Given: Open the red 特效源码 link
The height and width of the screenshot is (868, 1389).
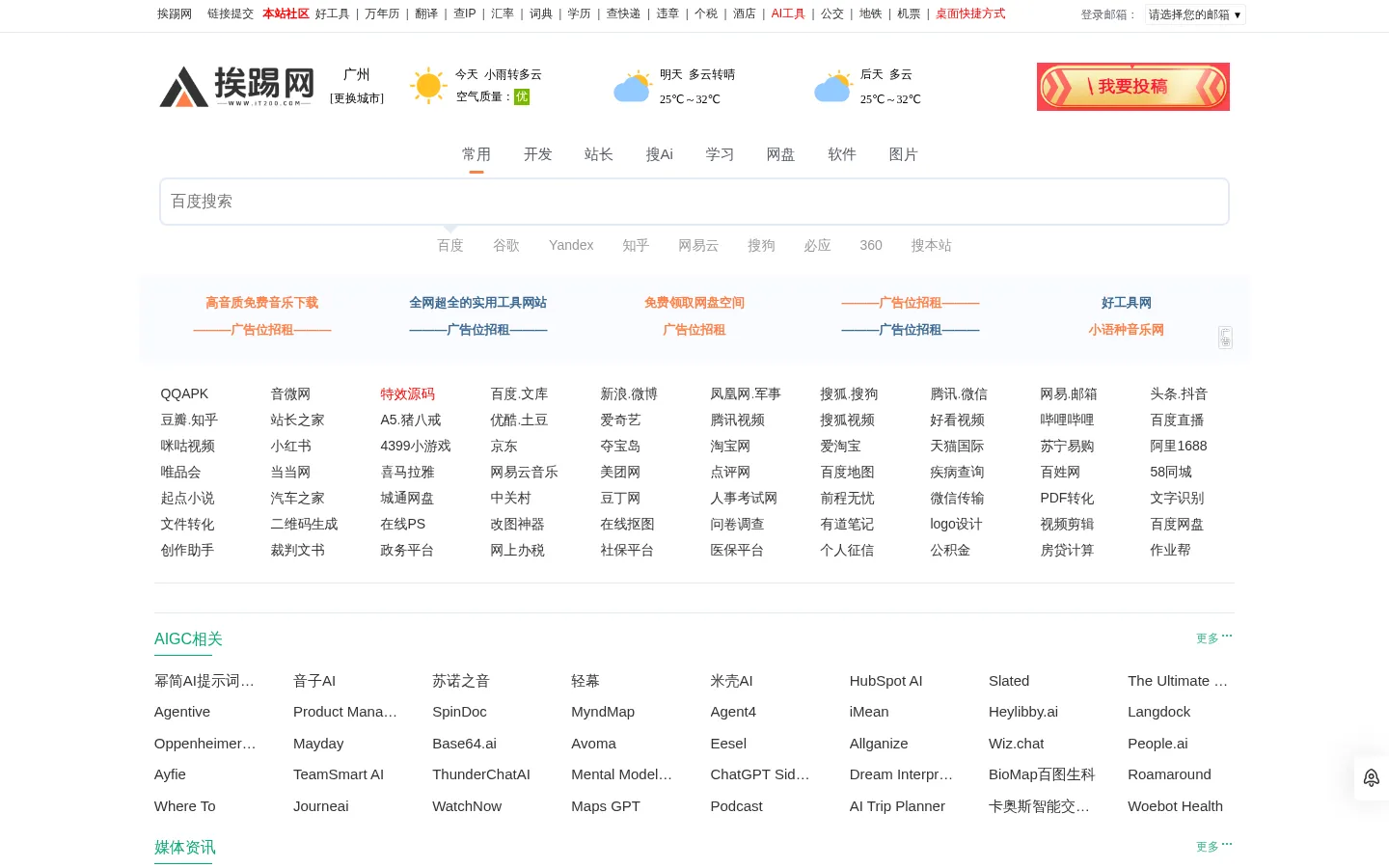Looking at the screenshot, I should (x=408, y=393).
